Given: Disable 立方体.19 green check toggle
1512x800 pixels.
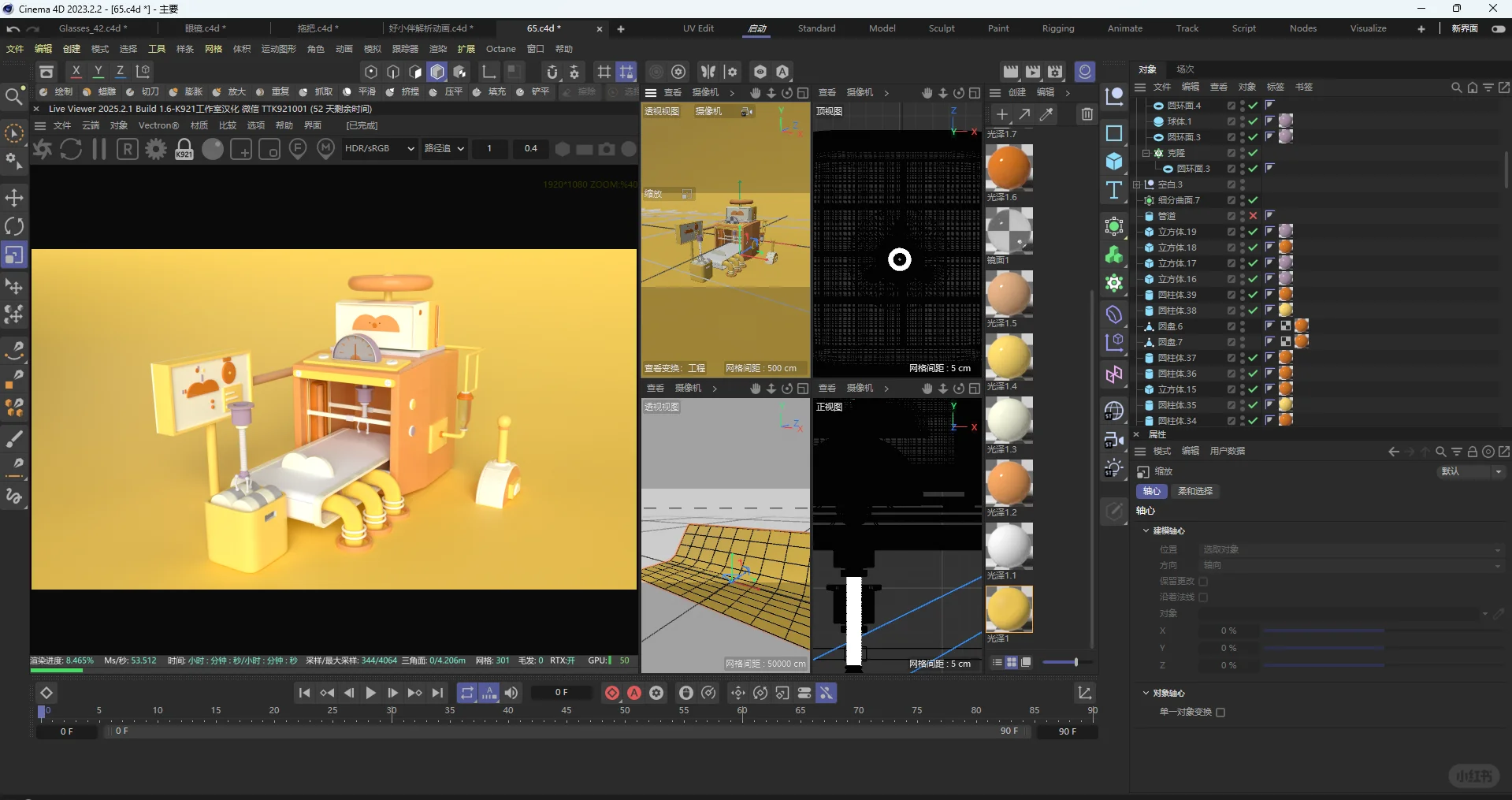Looking at the screenshot, I should (1253, 232).
